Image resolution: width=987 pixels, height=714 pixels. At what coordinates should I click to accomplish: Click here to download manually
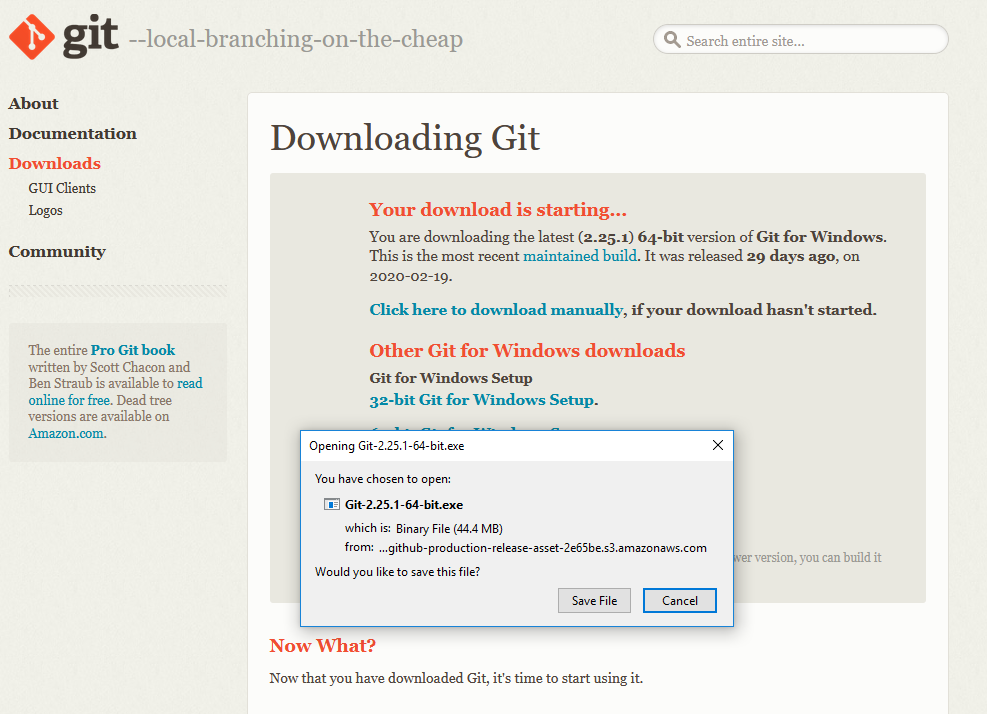[496, 310]
